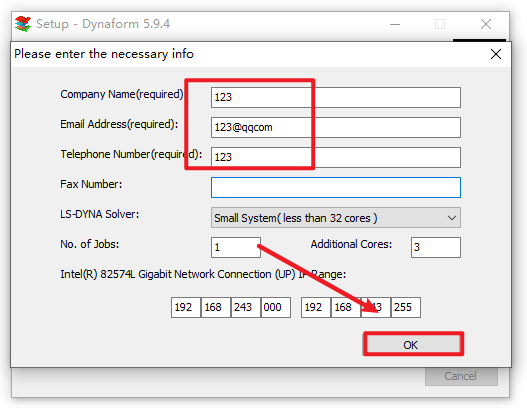The width and height of the screenshot is (527, 408).
Task: Close the necessary info dialog
Action: (x=496, y=54)
